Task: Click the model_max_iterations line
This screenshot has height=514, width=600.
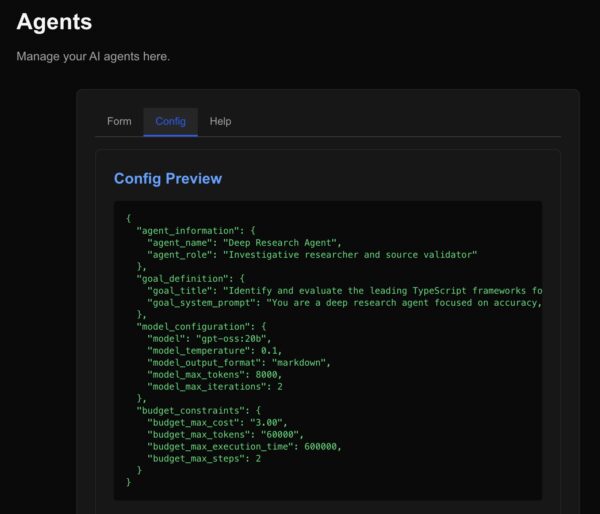Action: pos(214,386)
